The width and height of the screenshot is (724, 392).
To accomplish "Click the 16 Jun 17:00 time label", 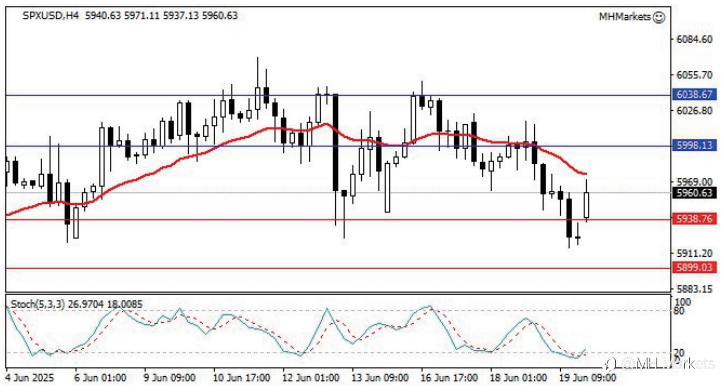I will tap(449, 378).
